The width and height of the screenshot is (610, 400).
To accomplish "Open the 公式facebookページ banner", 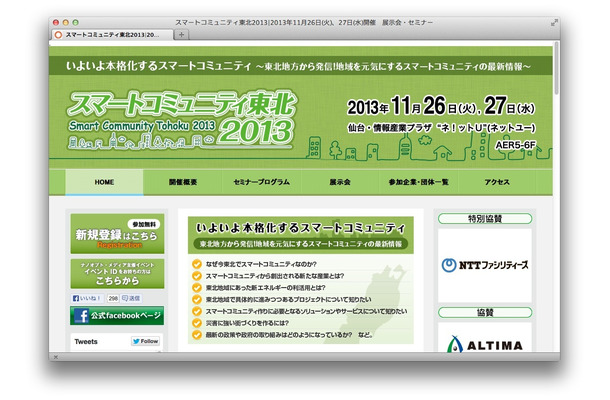I will pos(117,316).
